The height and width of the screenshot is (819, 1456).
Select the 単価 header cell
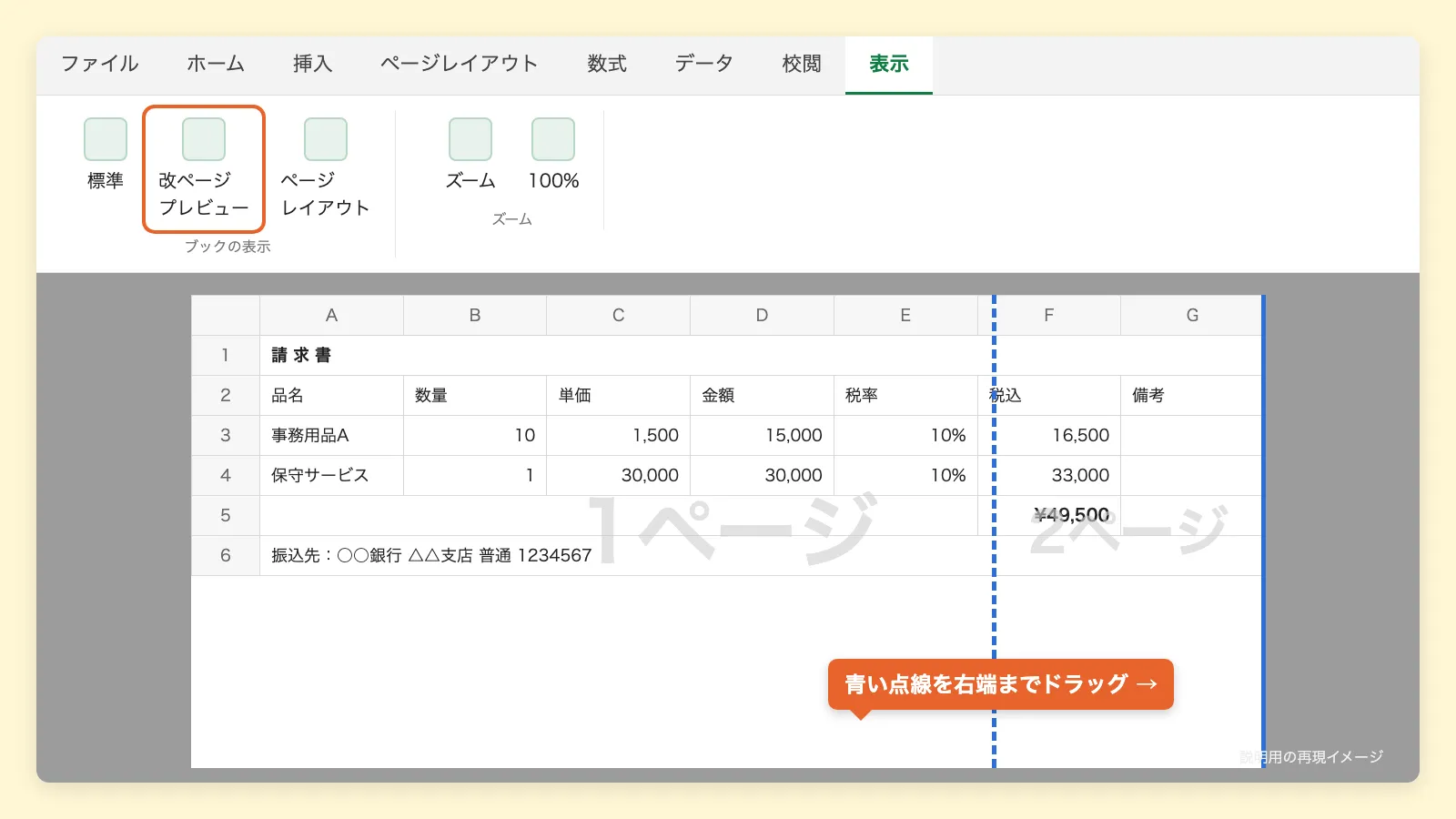point(618,395)
